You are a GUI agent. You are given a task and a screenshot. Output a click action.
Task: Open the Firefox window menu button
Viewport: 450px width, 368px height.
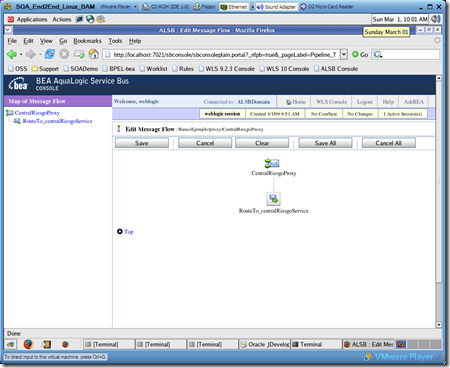[8, 30]
